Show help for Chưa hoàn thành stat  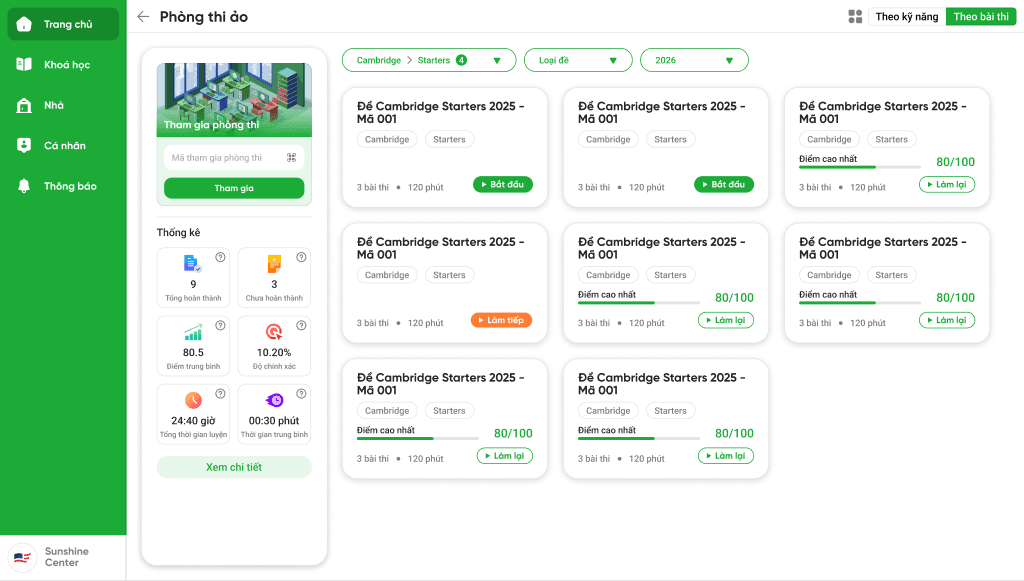click(301, 257)
